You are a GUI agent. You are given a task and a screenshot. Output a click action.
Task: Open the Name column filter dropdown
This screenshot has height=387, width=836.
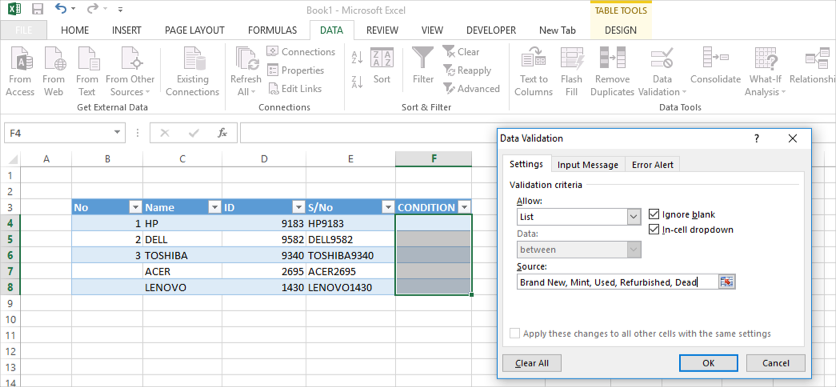click(x=215, y=208)
